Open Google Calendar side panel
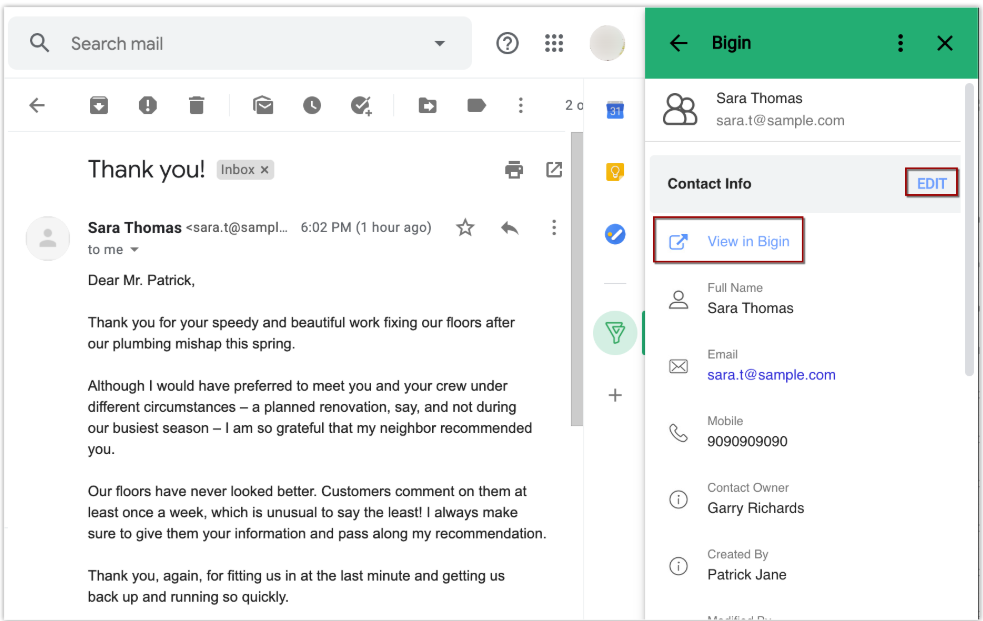This screenshot has height=621, width=983. [615, 110]
